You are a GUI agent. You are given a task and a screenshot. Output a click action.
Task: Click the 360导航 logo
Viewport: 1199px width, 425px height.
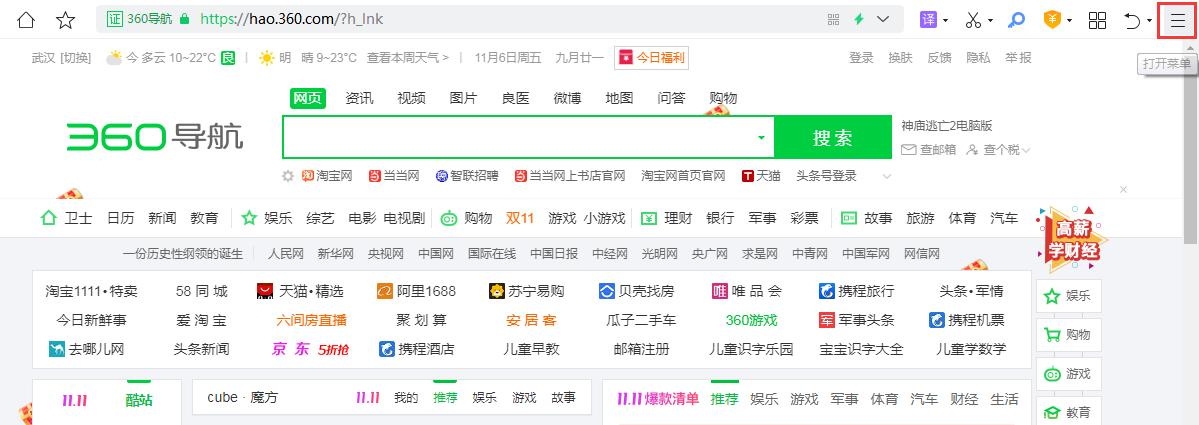[x=154, y=137]
